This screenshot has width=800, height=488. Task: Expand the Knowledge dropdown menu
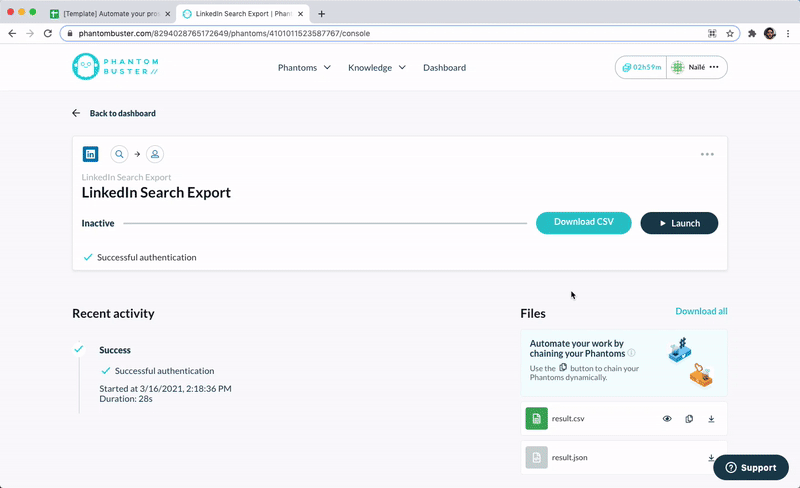tap(377, 67)
